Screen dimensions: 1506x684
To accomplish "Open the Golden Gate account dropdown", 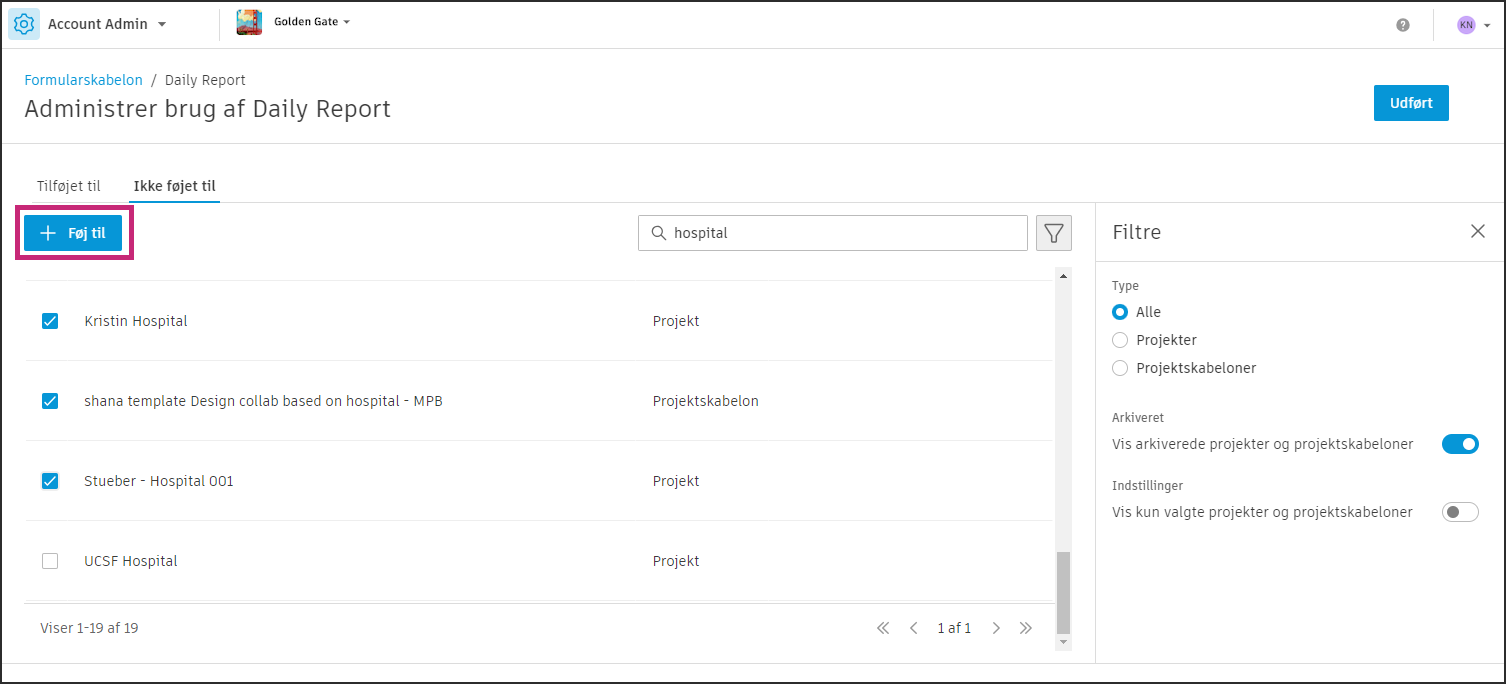I will tap(346, 22).
